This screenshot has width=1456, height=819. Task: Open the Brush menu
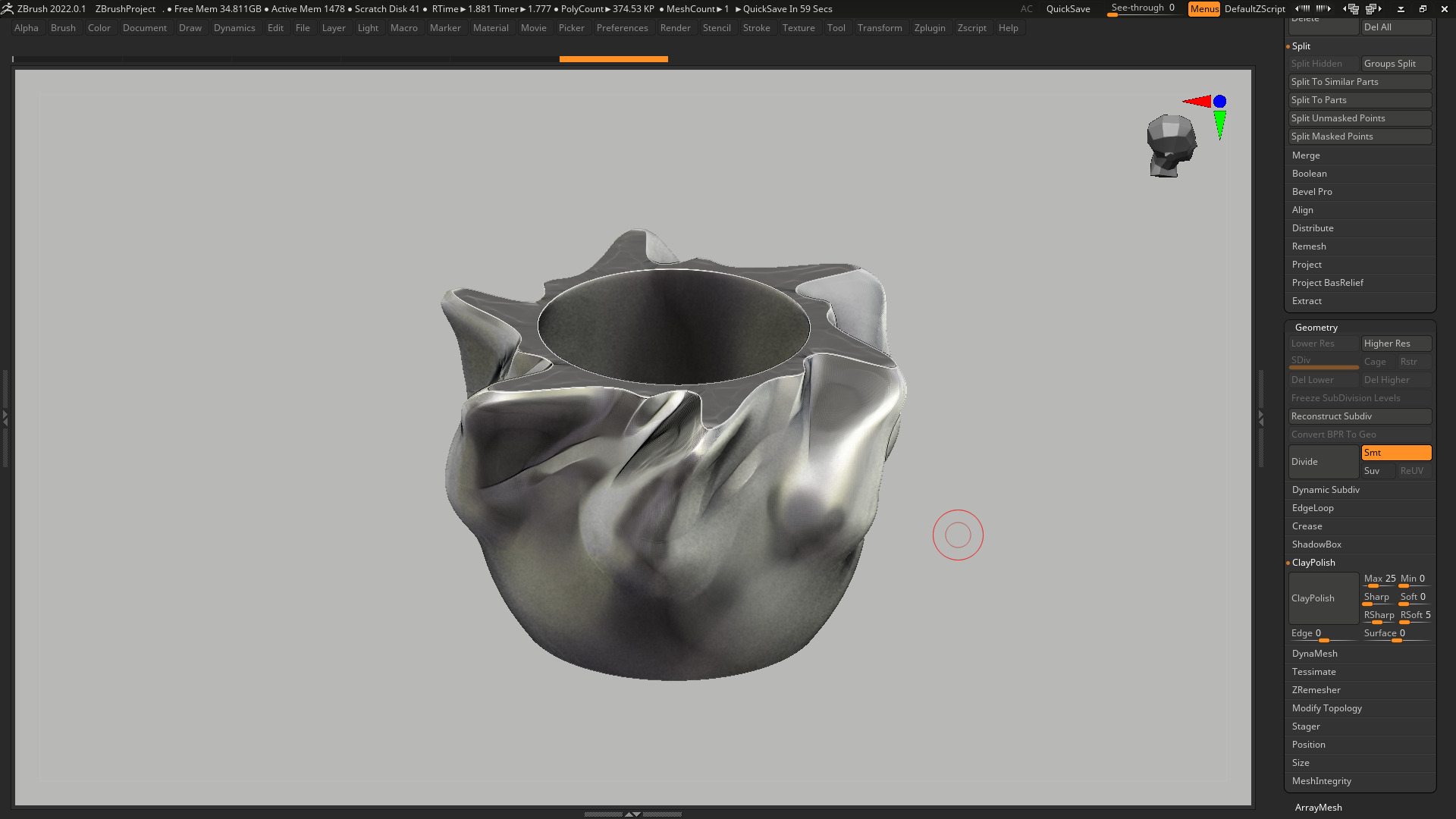63,28
